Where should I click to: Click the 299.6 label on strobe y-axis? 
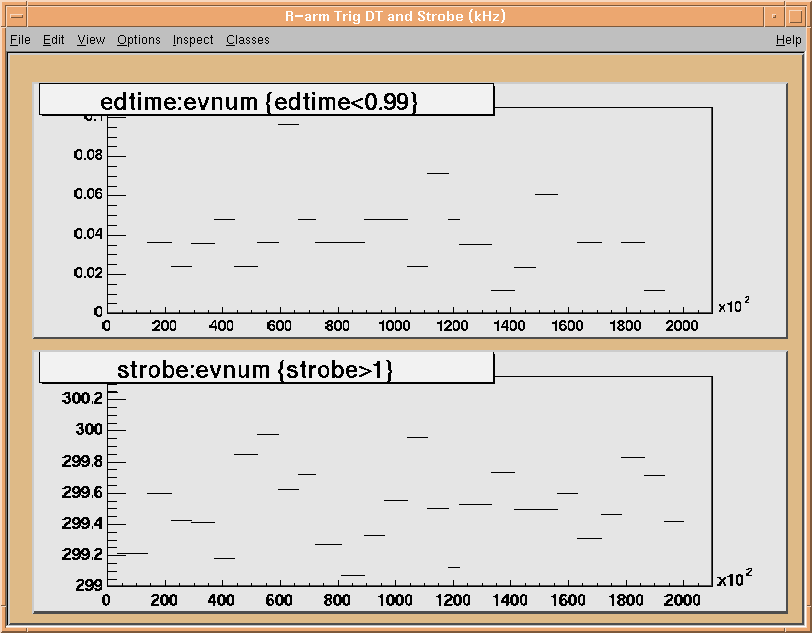82,493
